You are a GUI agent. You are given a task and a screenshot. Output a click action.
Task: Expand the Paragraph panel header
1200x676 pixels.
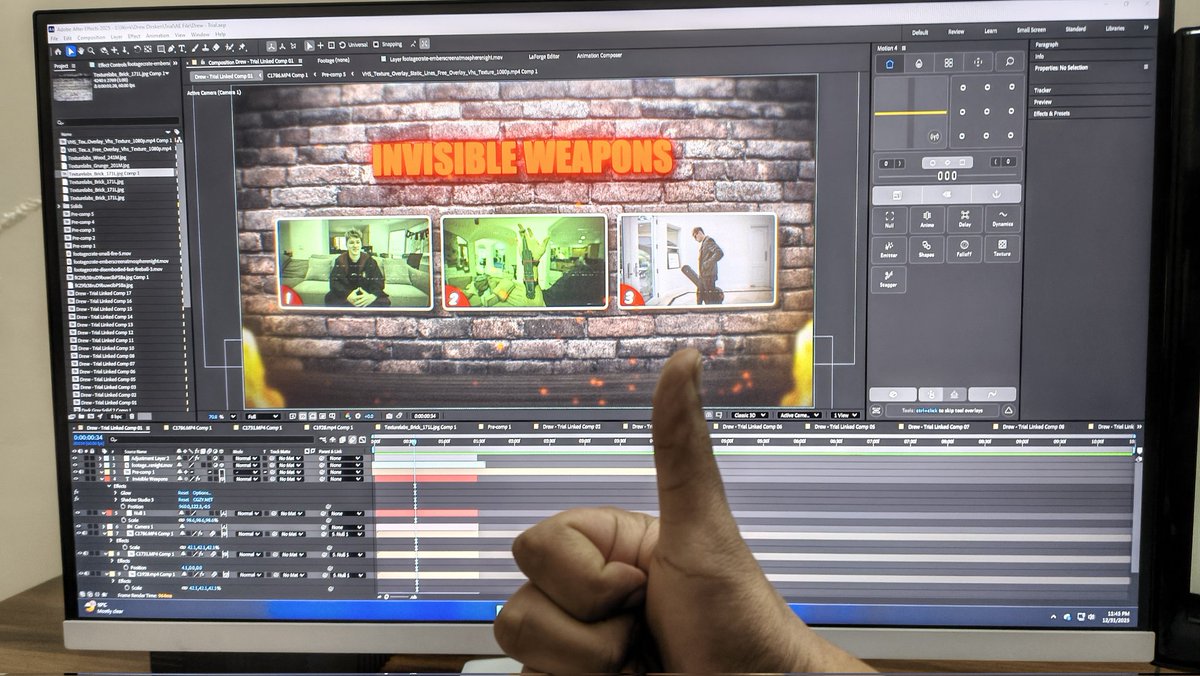[x=1046, y=45]
